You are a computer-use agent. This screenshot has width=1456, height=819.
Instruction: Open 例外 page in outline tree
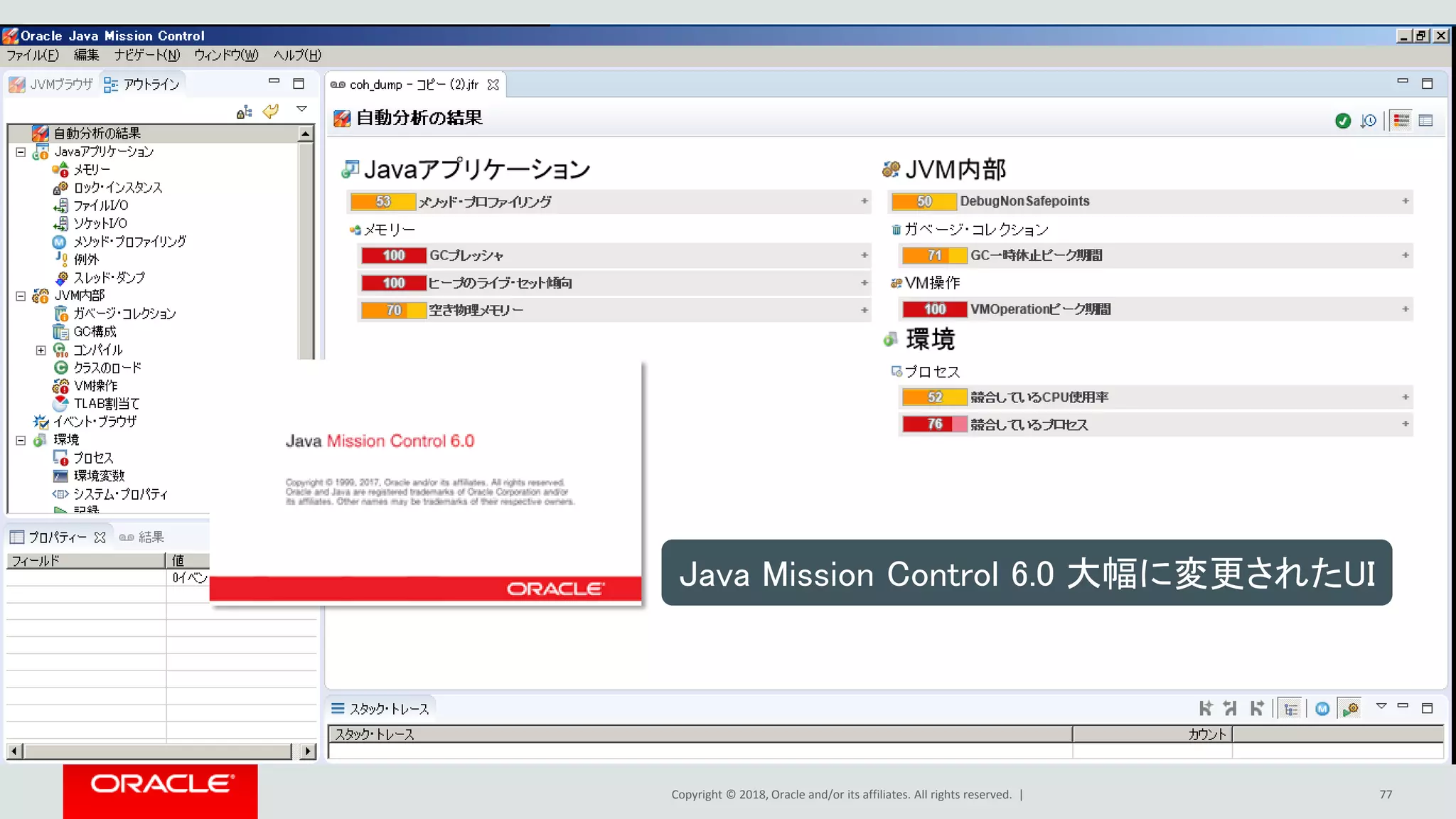click(x=85, y=259)
